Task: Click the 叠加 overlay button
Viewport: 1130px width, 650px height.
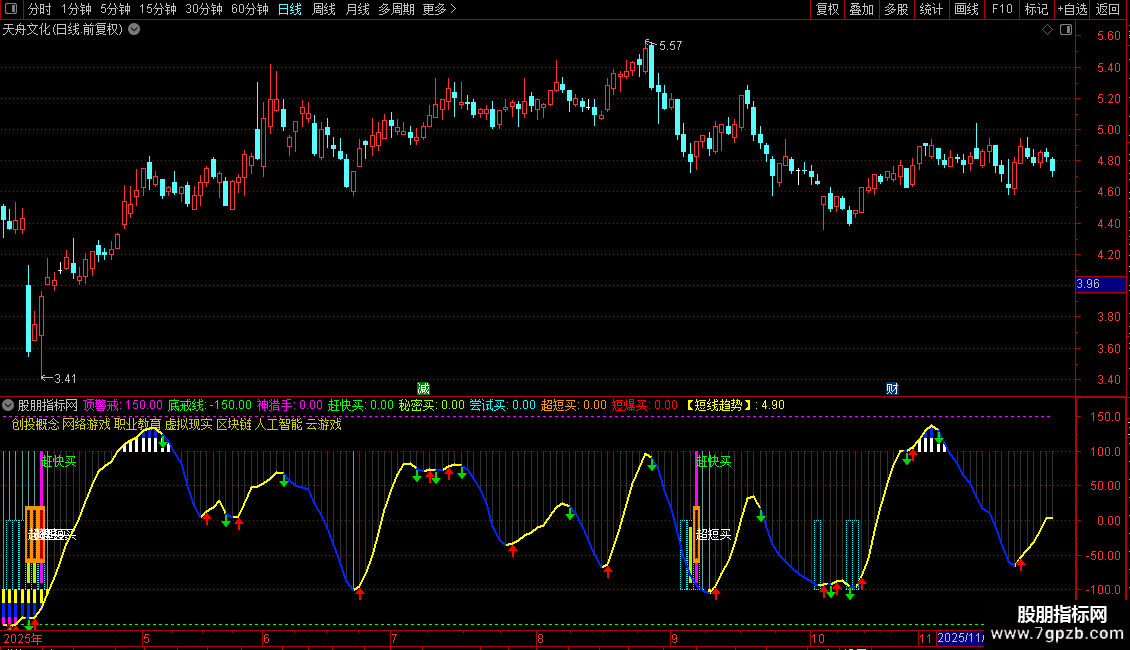Action: click(861, 10)
